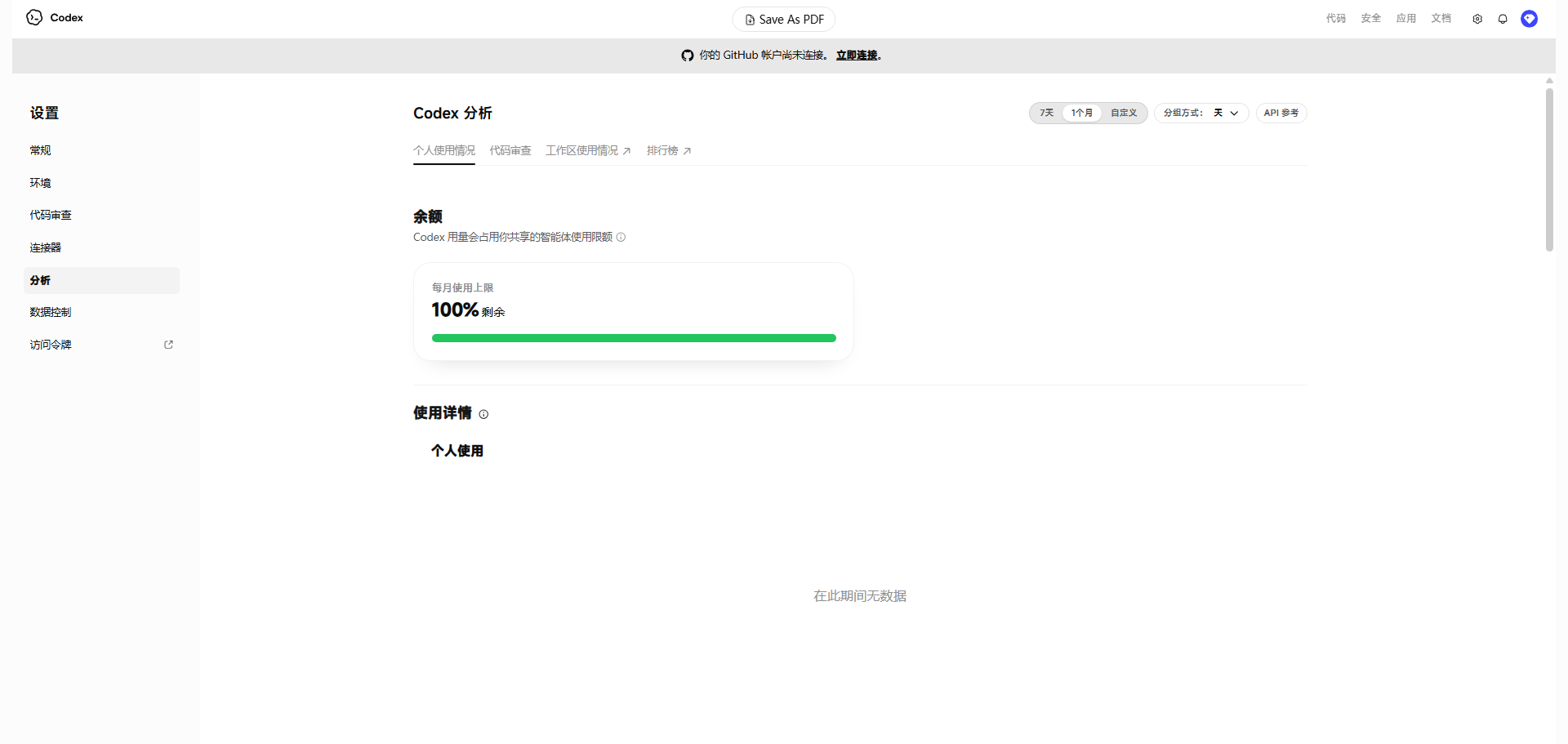Click the external link icon next to 访问令牌
This screenshot has width=1568, height=744.
(x=169, y=345)
